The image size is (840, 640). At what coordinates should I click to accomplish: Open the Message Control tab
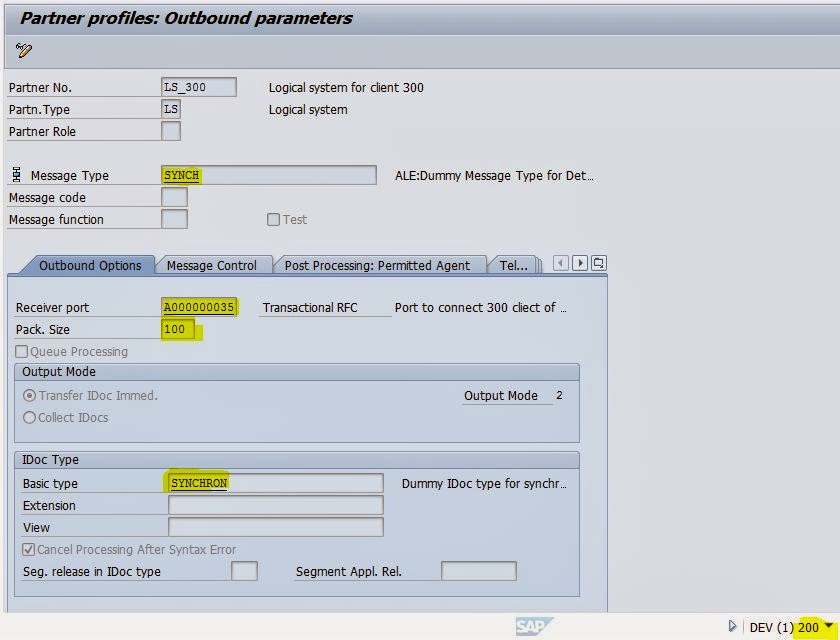(212, 265)
